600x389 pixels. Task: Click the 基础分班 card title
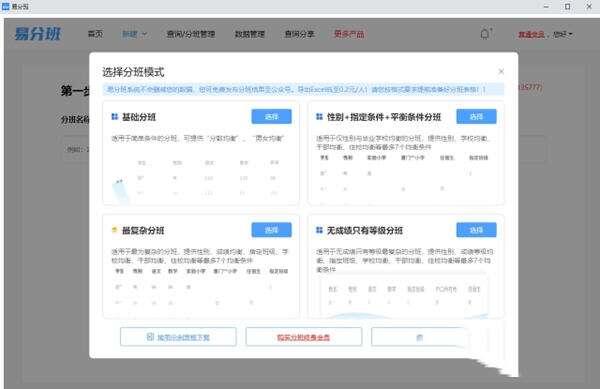tap(139, 117)
